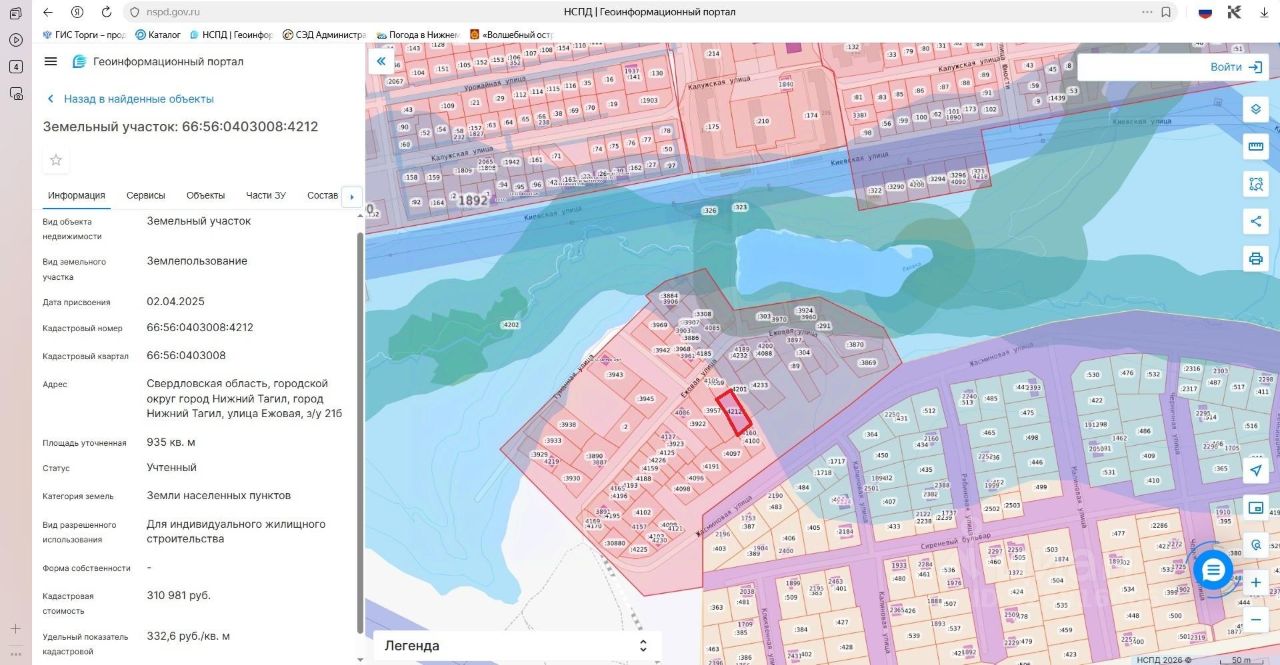The height and width of the screenshot is (665, 1280).
Task: Zoom in on the map
Action: coord(1255,582)
